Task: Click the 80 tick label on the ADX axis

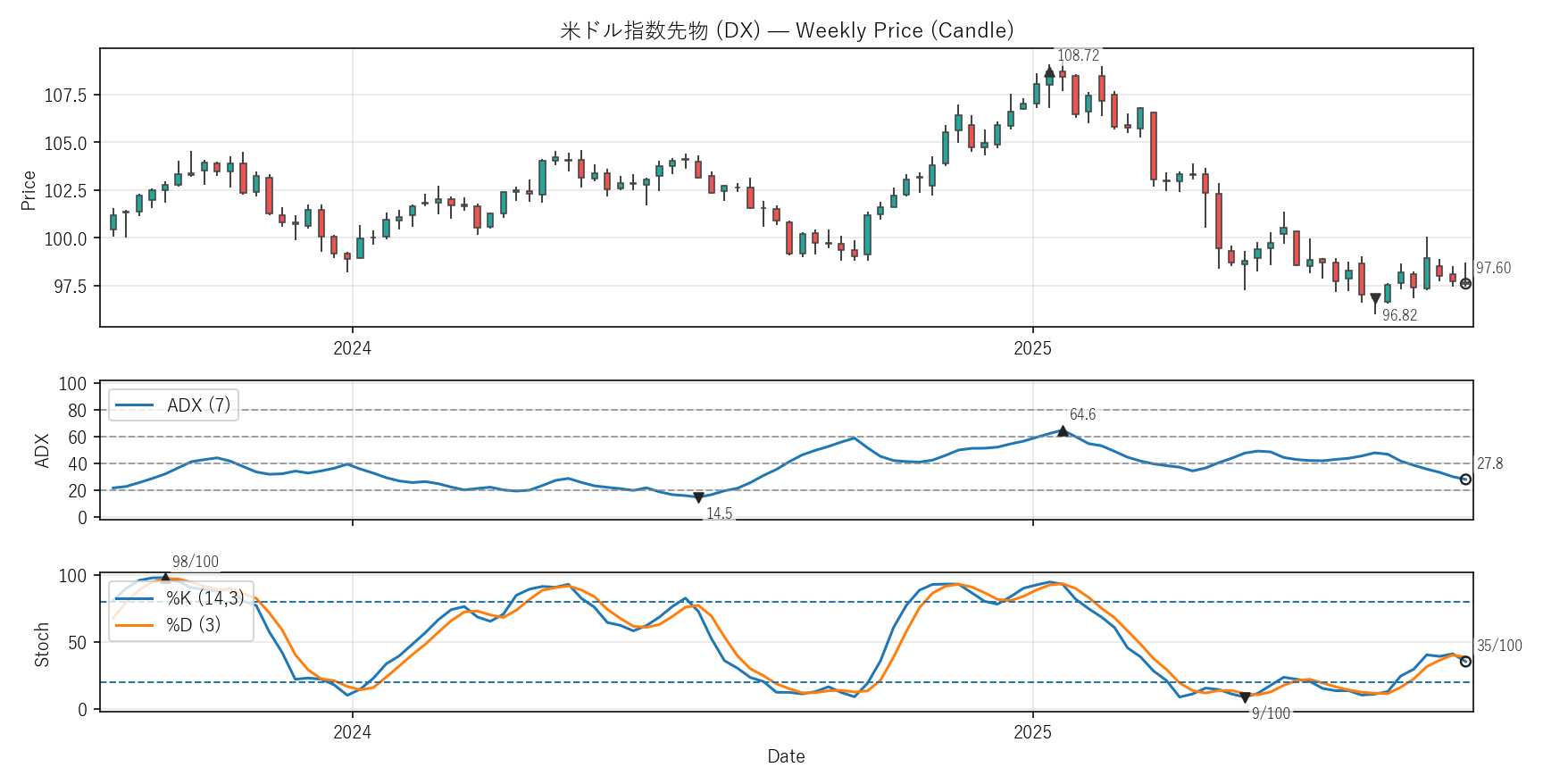Action: pos(78,411)
